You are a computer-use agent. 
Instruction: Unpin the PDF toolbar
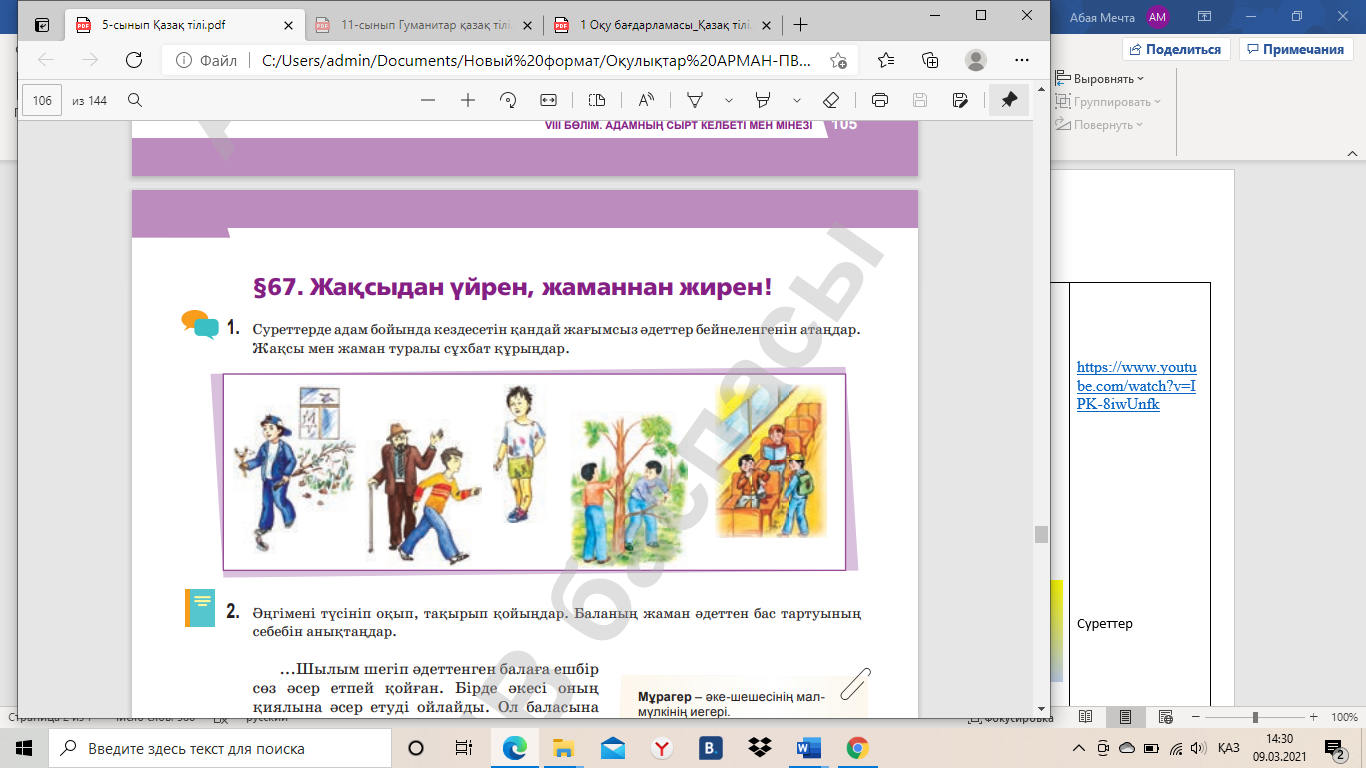[1009, 100]
